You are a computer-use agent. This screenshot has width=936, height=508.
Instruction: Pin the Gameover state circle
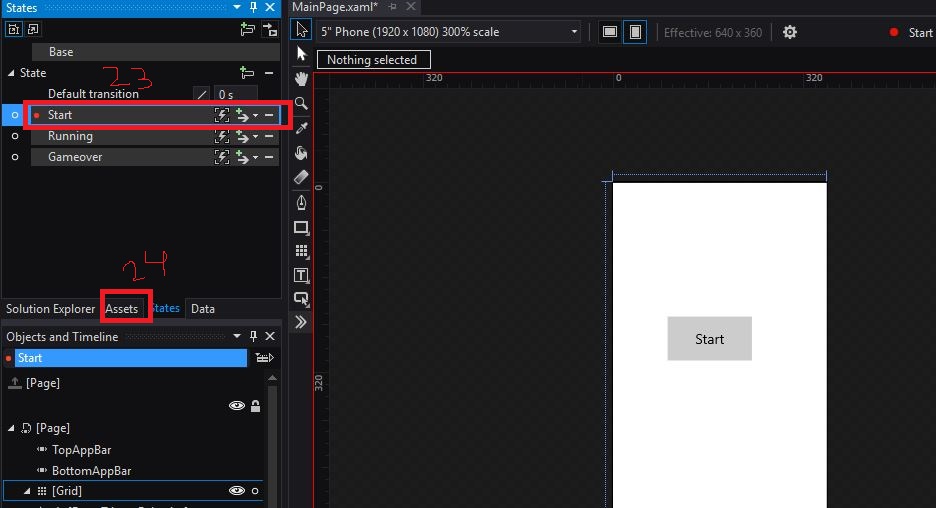(15, 157)
